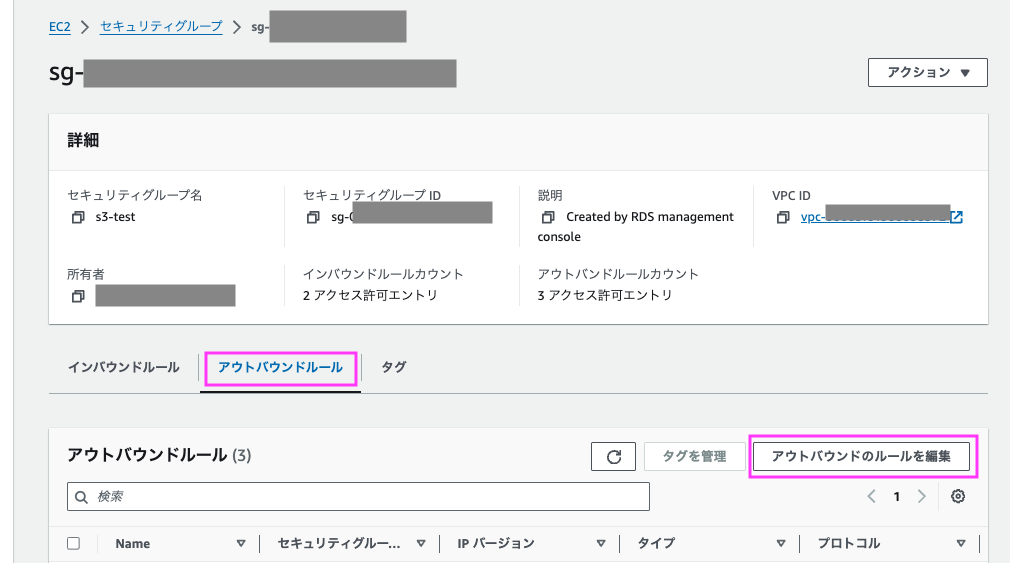Open セキュリティグループ breadcrumb link
The height and width of the screenshot is (563, 1010).
[x=161, y=26]
